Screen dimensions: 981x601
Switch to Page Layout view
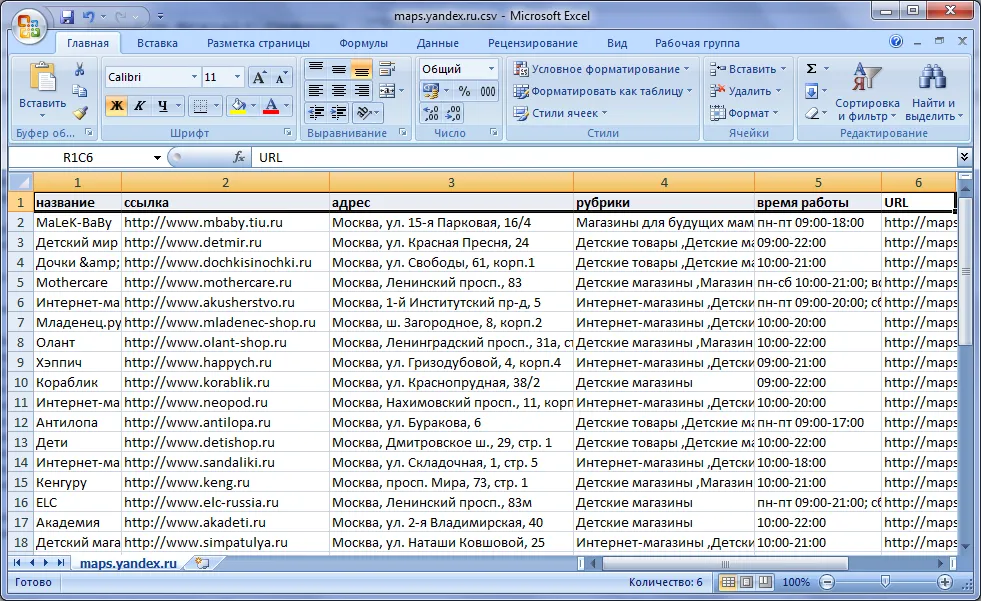point(746,582)
